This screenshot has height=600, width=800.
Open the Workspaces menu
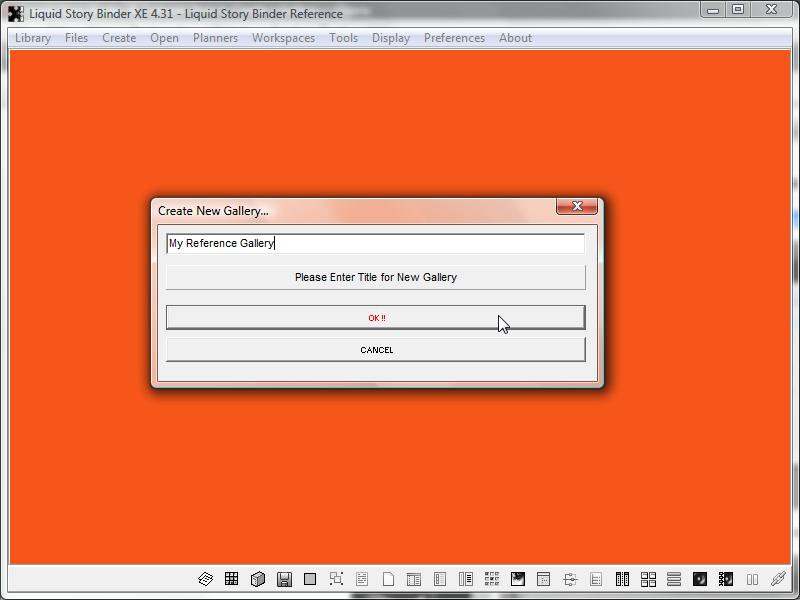click(x=283, y=38)
